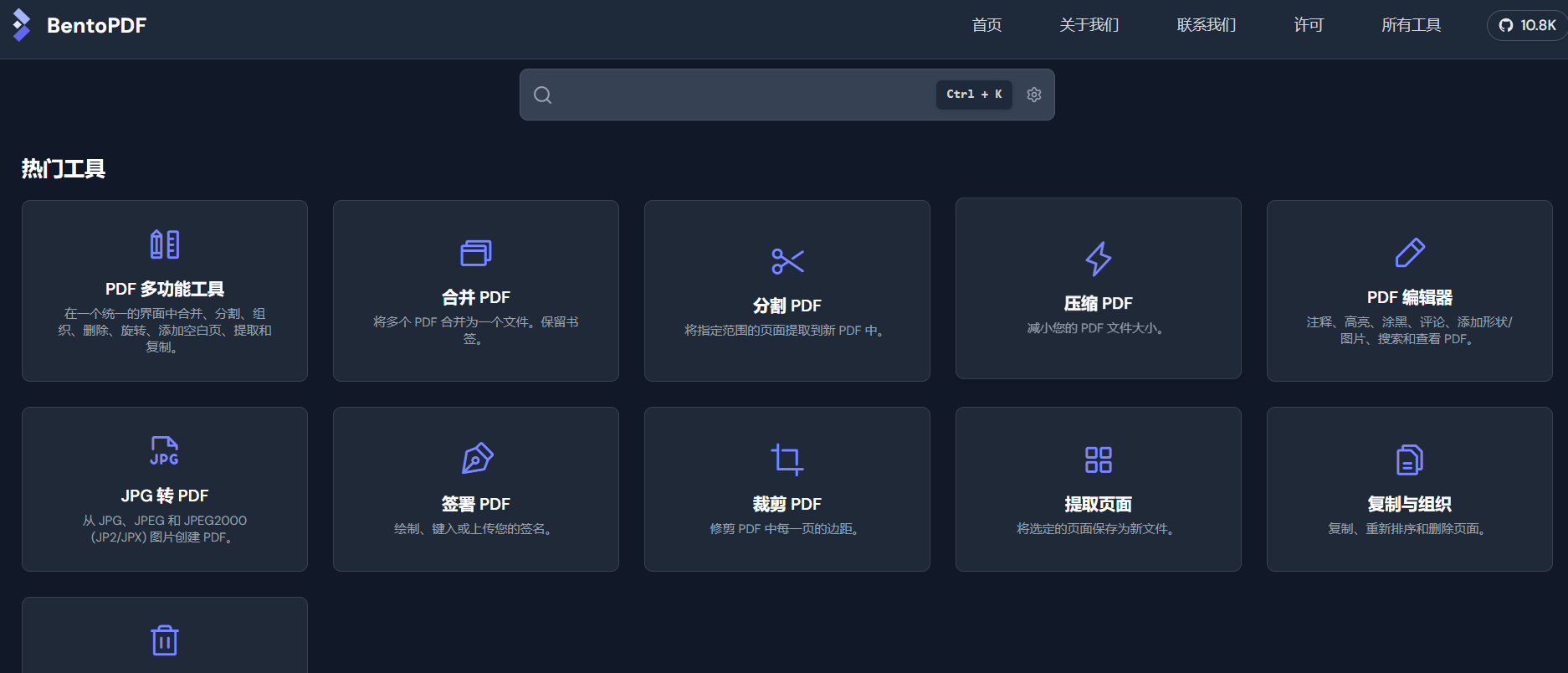Open search settings gear icon

tap(1034, 95)
